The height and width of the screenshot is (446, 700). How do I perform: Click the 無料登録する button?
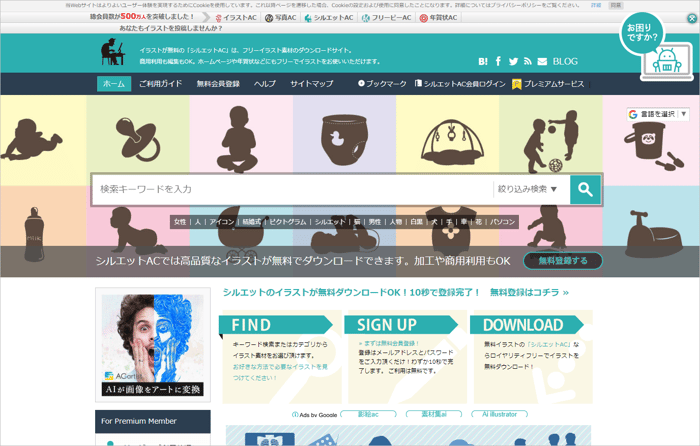(562, 261)
